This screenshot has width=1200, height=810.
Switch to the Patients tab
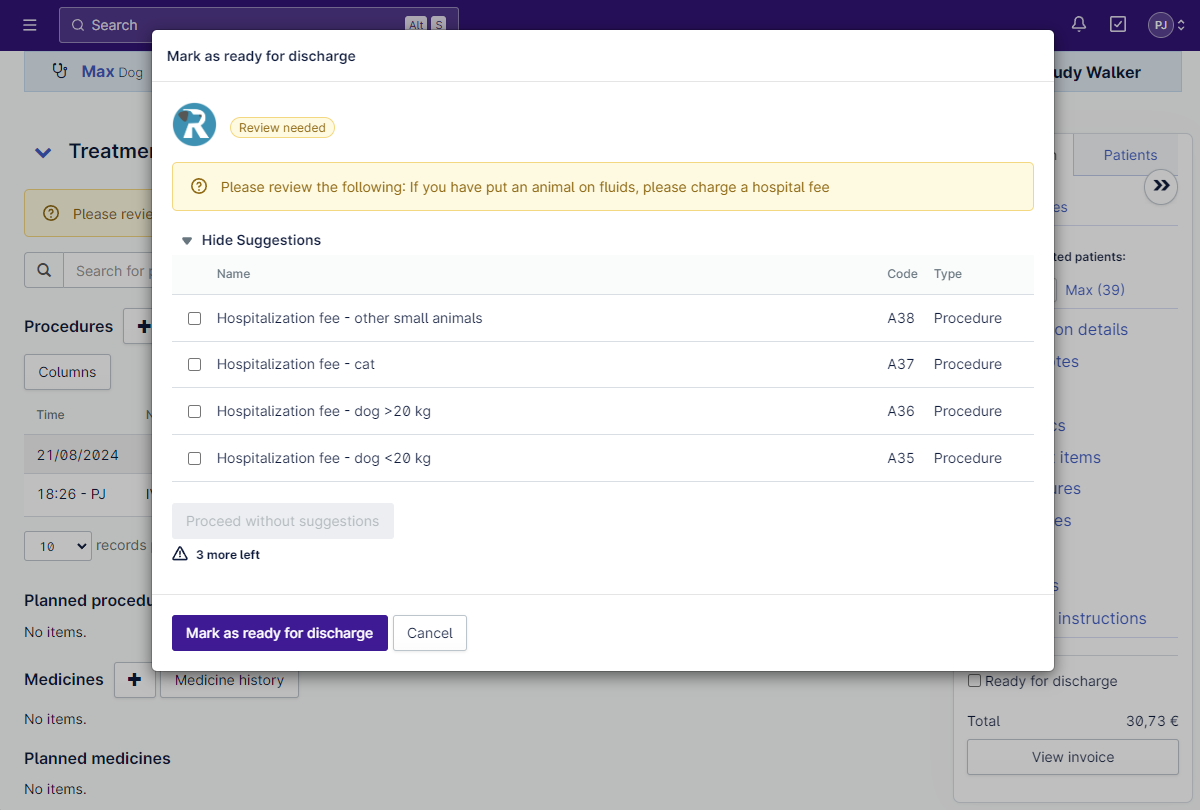1130,155
